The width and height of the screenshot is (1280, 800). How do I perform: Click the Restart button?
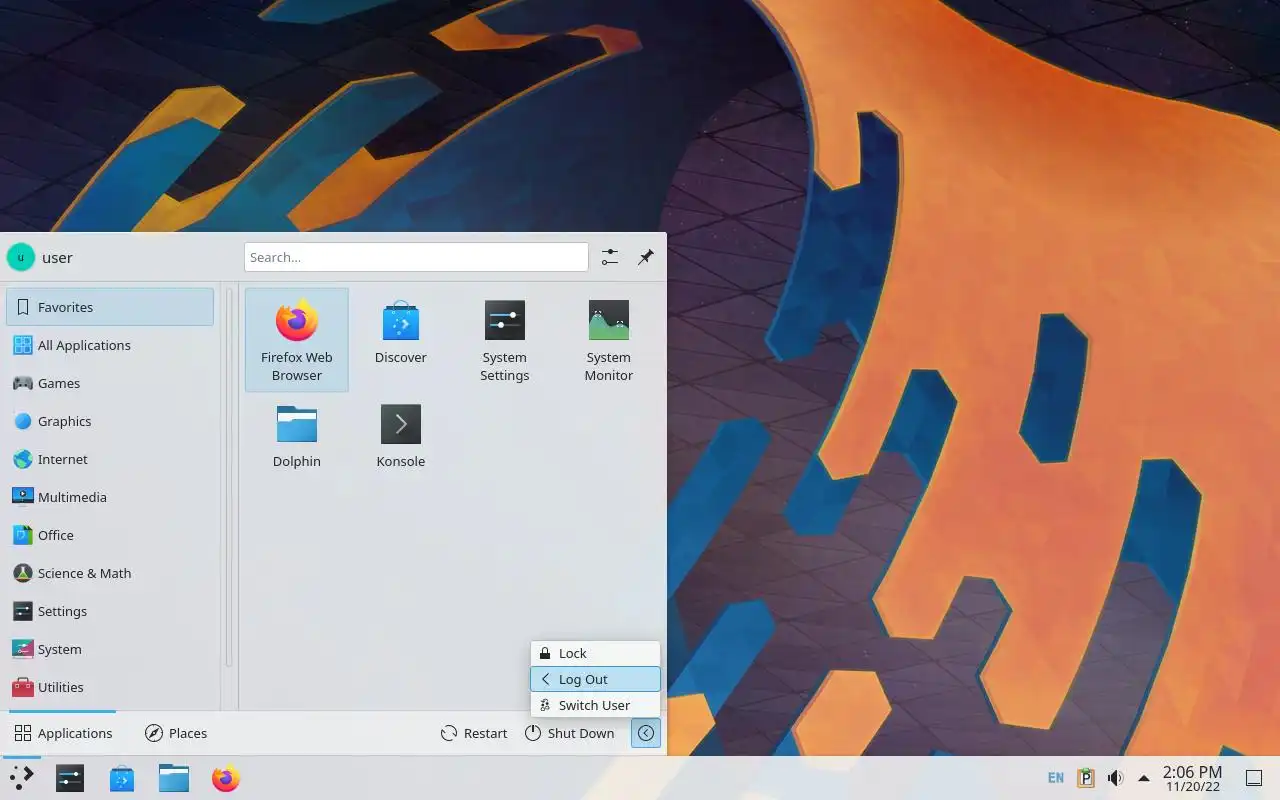coord(474,733)
